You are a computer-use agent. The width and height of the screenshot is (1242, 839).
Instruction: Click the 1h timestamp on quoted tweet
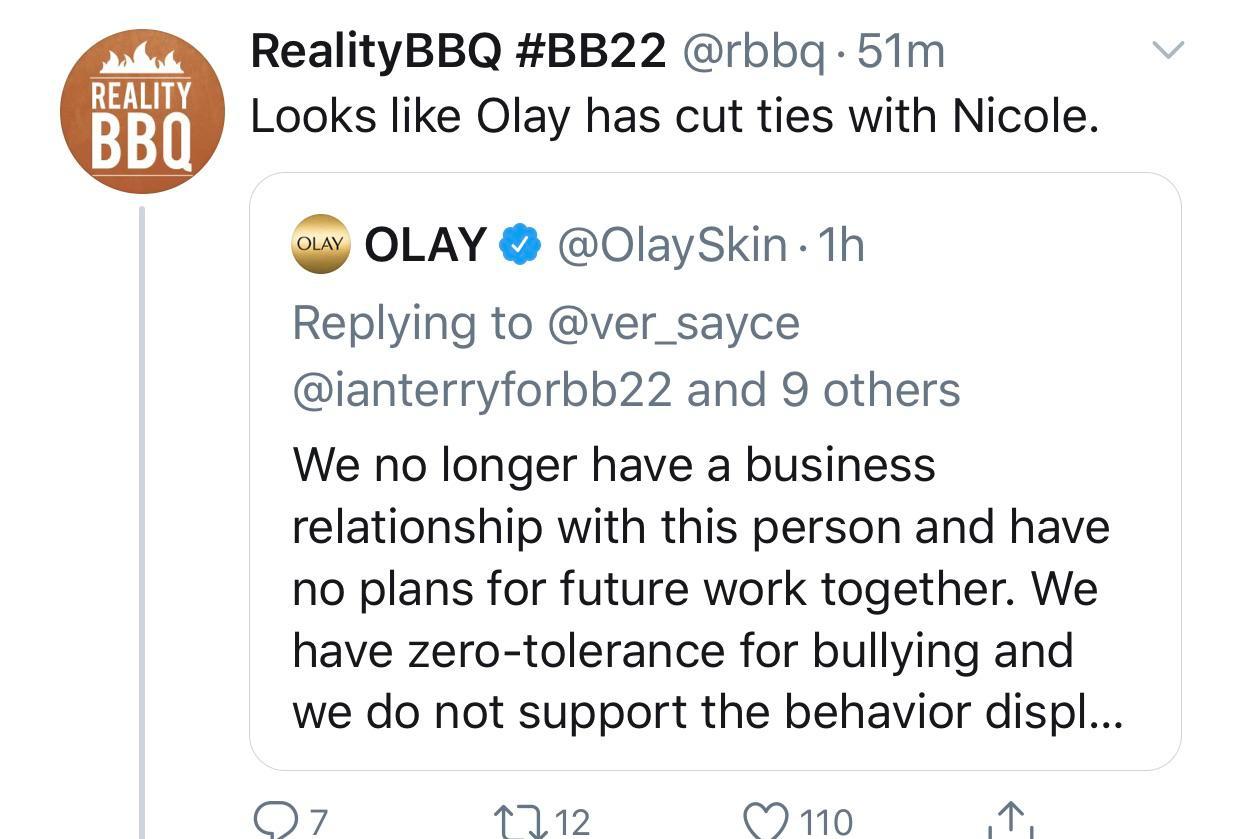pyautogui.click(x=840, y=245)
